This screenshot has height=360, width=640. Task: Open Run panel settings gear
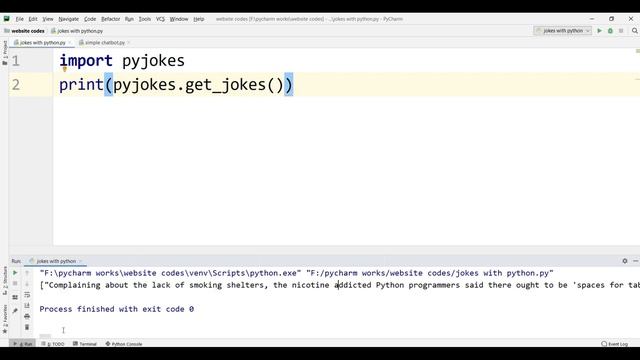pos(624,261)
